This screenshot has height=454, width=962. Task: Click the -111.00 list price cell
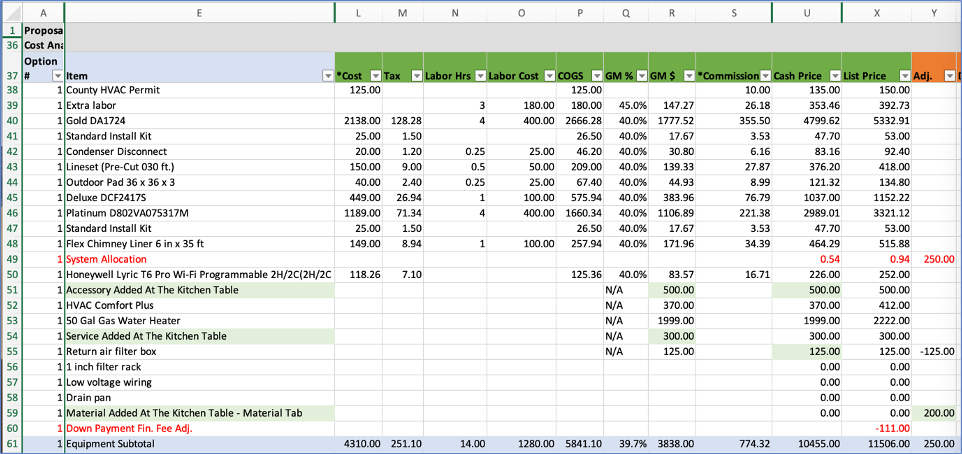[x=877, y=428]
